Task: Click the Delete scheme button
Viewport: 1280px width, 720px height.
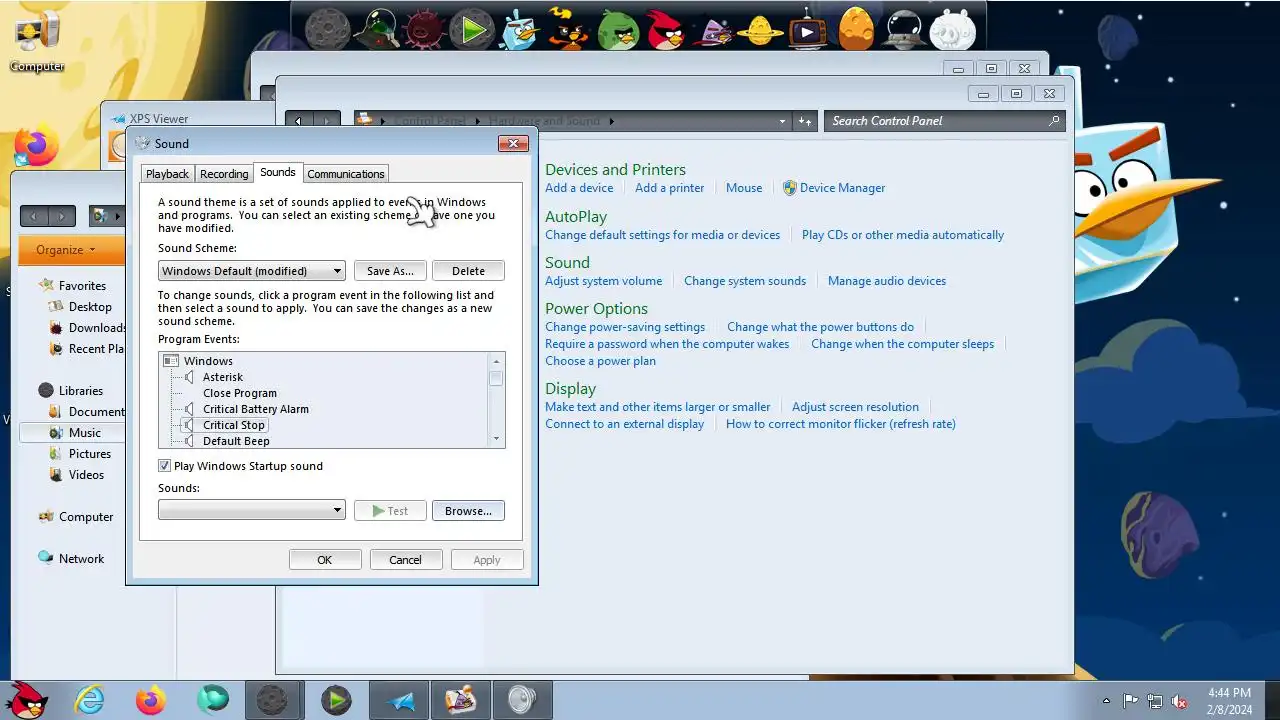Action: coord(468,271)
